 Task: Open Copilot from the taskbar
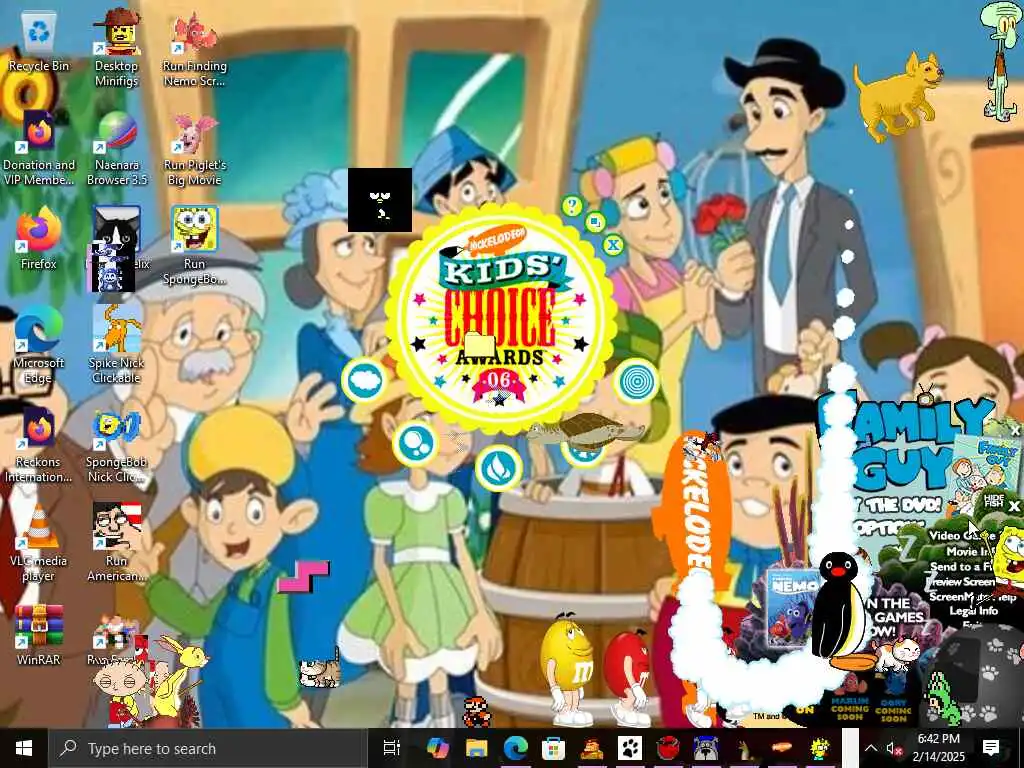click(x=438, y=748)
